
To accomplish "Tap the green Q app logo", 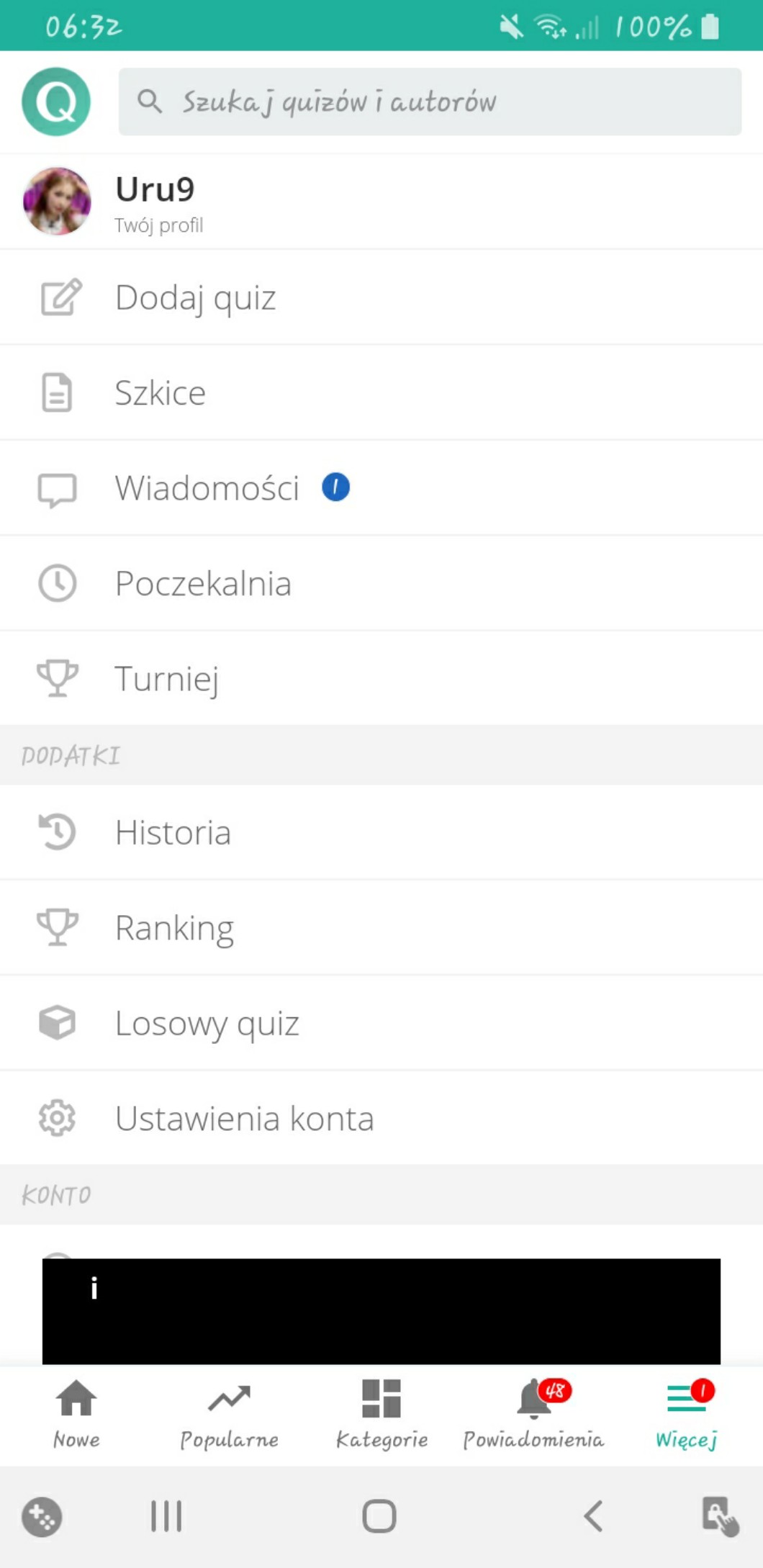I will pos(56,102).
